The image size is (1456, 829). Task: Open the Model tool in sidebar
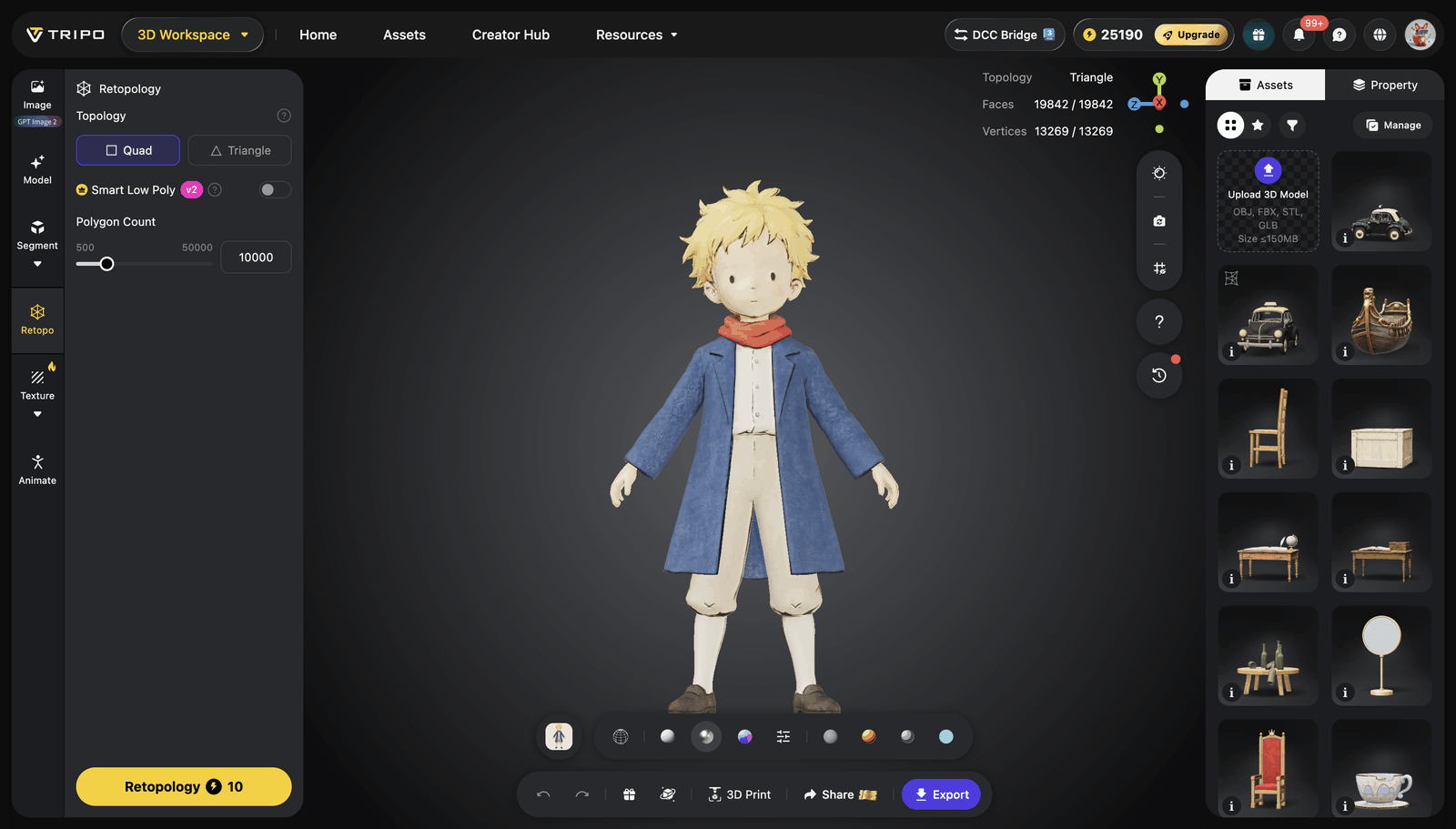pos(37,169)
